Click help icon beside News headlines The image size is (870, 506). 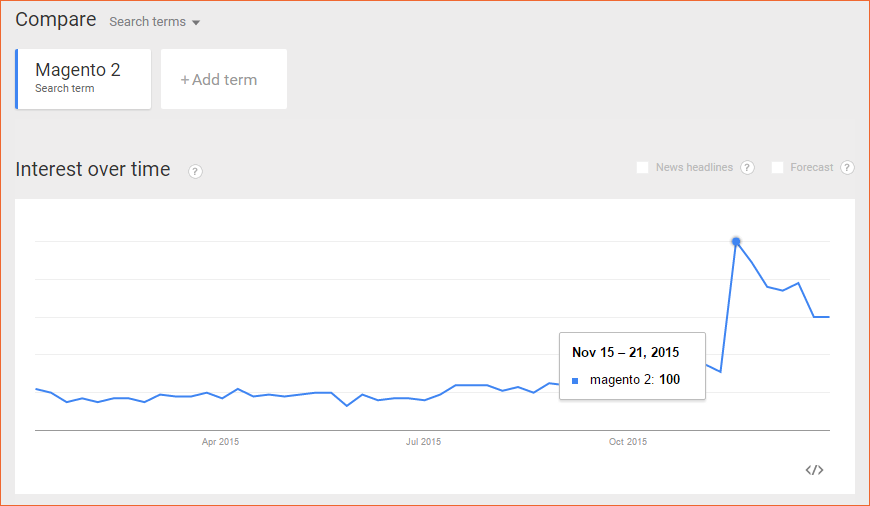coord(747,168)
